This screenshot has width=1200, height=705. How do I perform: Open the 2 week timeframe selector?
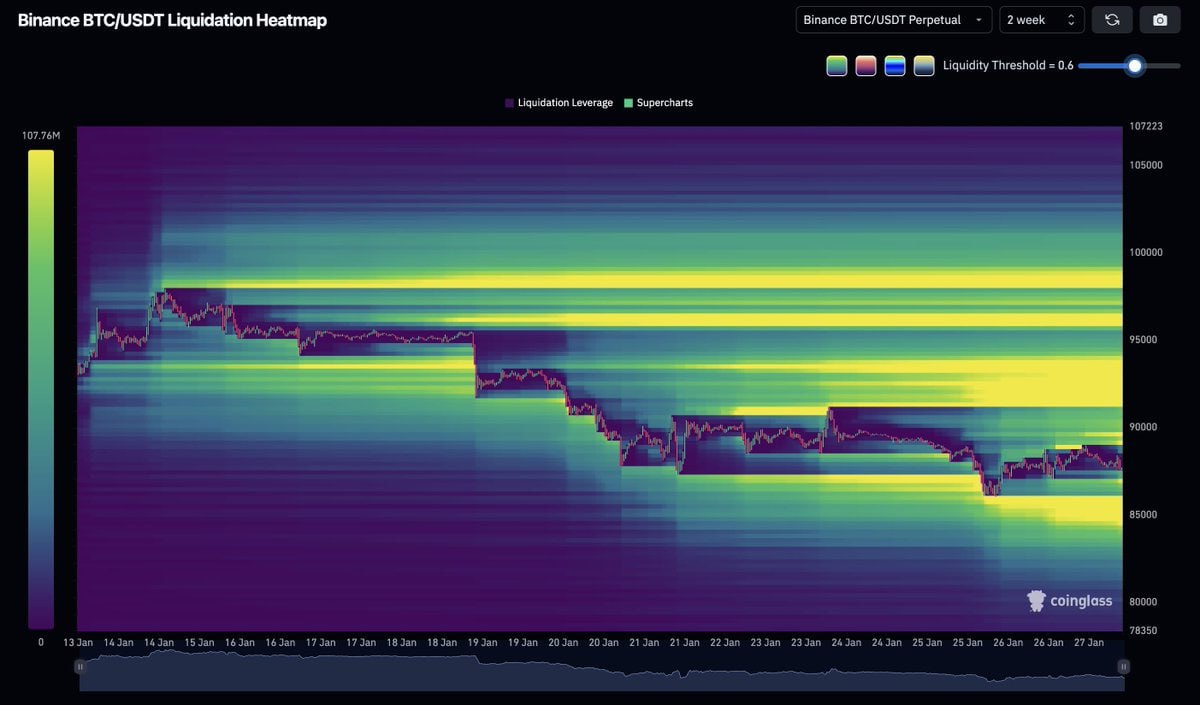click(x=1041, y=20)
